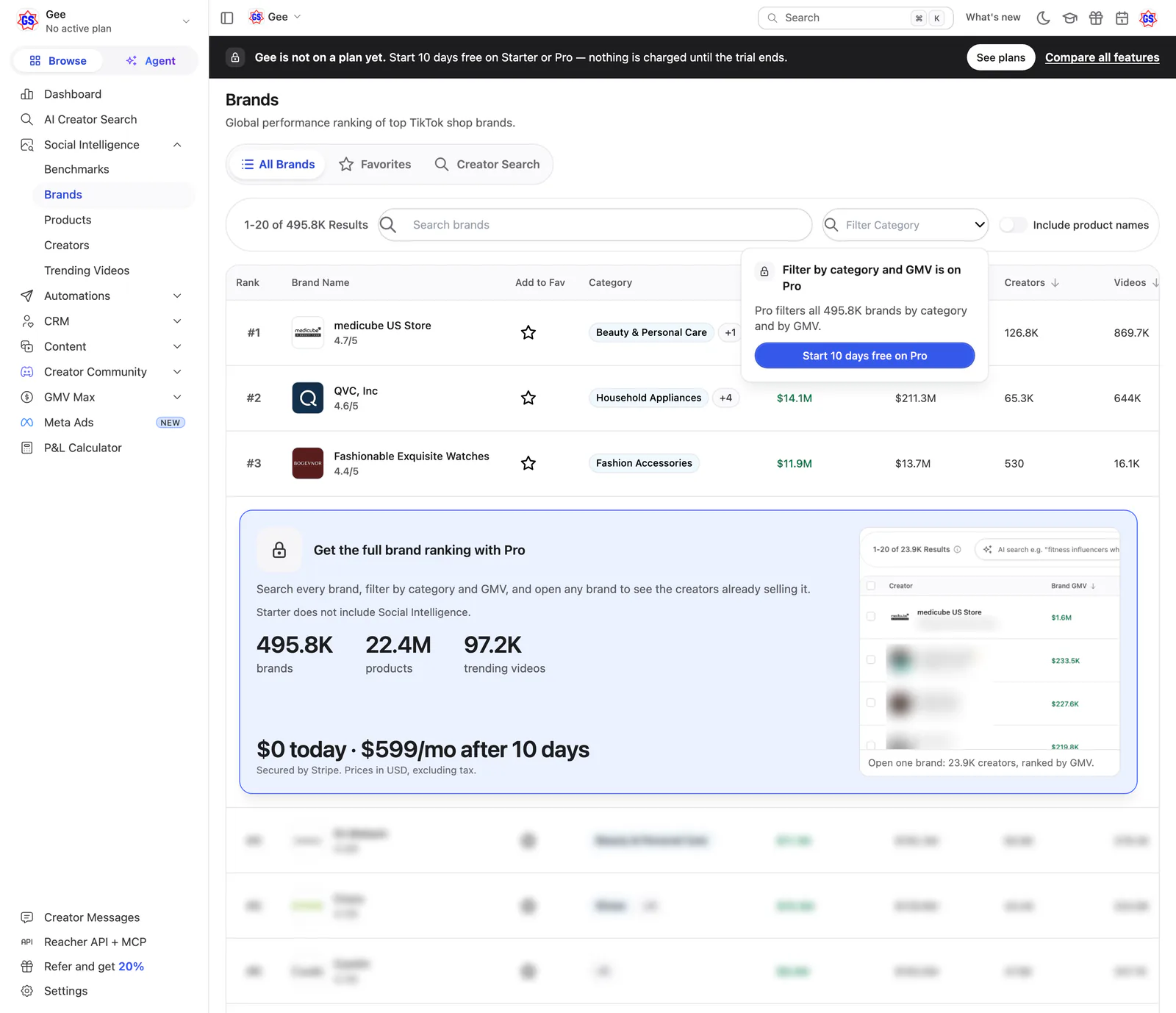The width and height of the screenshot is (1176, 1013).
Task: Open the Filter Category dropdown
Action: 906,225
